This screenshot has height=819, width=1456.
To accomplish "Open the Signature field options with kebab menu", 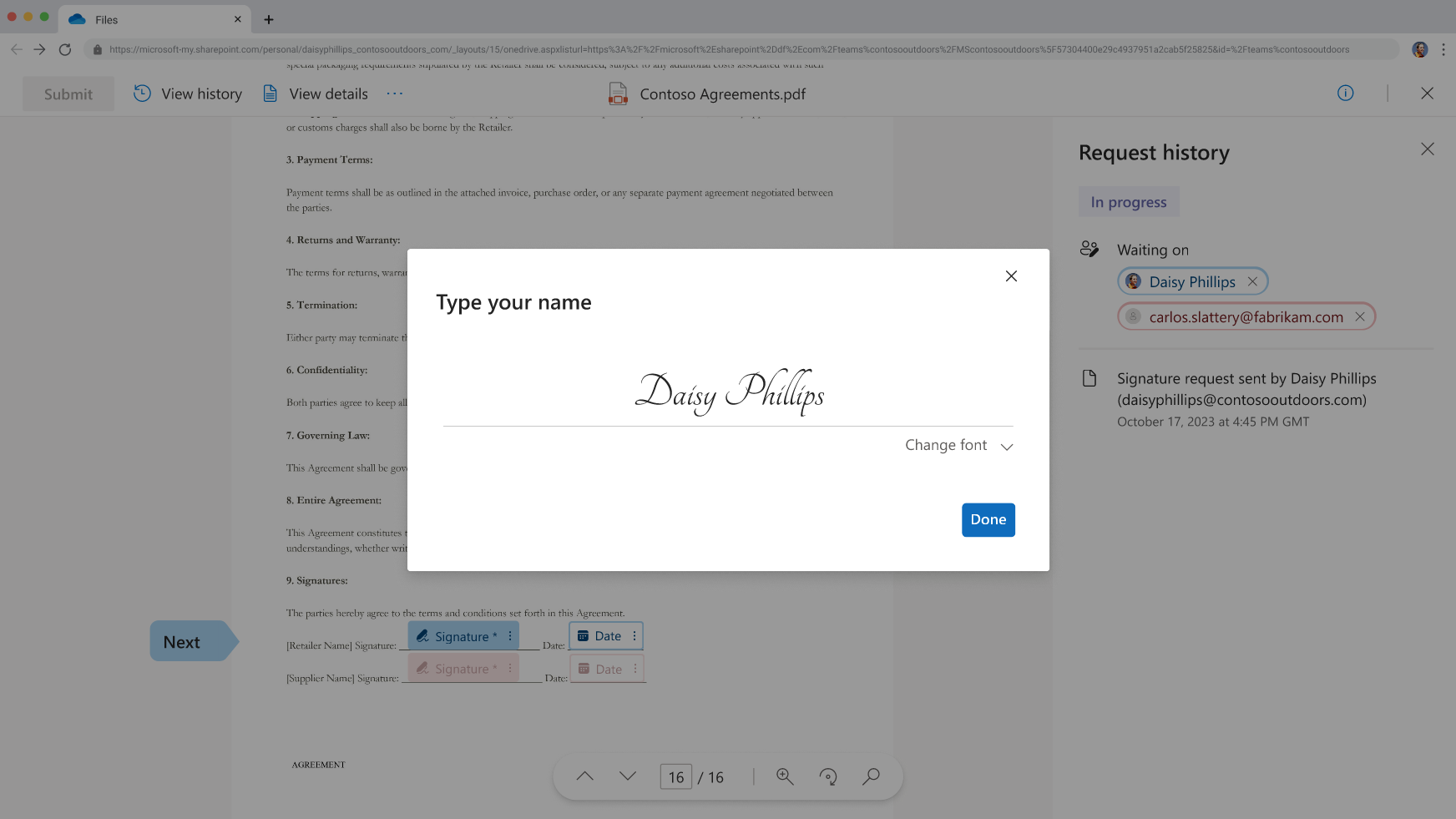I will point(509,635).
